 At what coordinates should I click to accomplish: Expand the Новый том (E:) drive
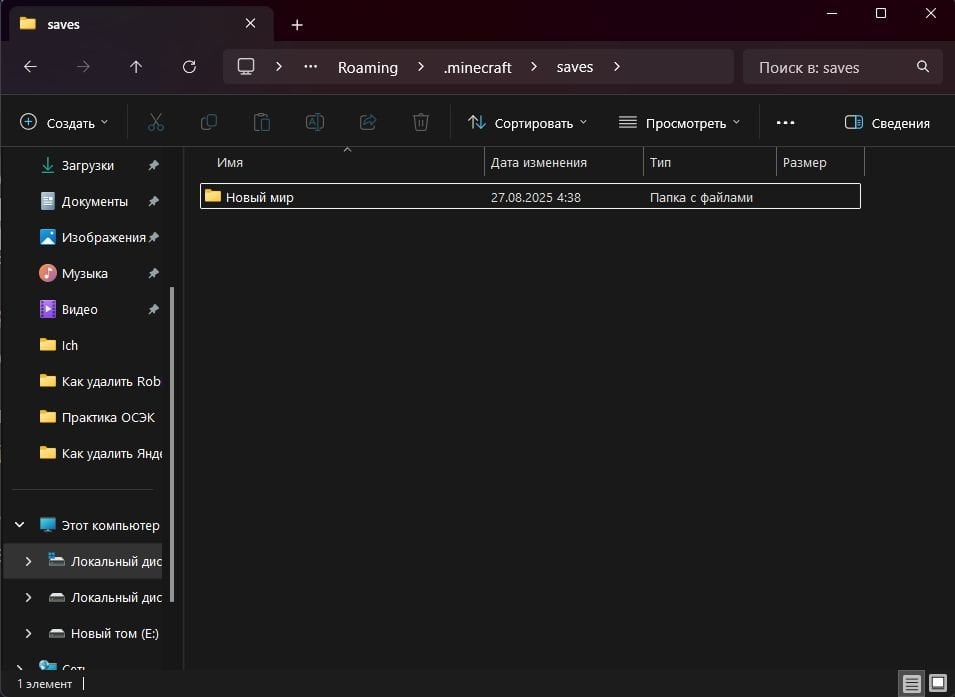(x=28, y=633)
